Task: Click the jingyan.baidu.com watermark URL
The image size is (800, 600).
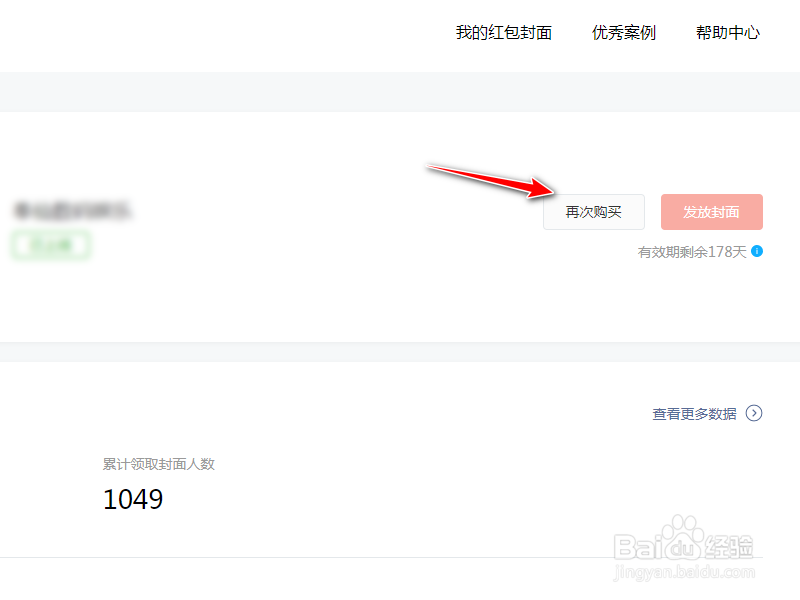Action: coord(684,572)
